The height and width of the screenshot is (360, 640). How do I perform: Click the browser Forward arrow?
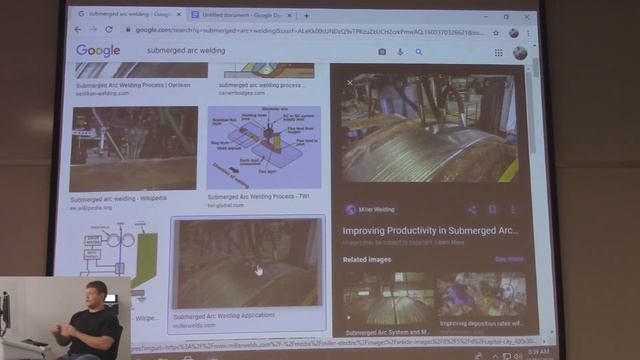[93, 29]
